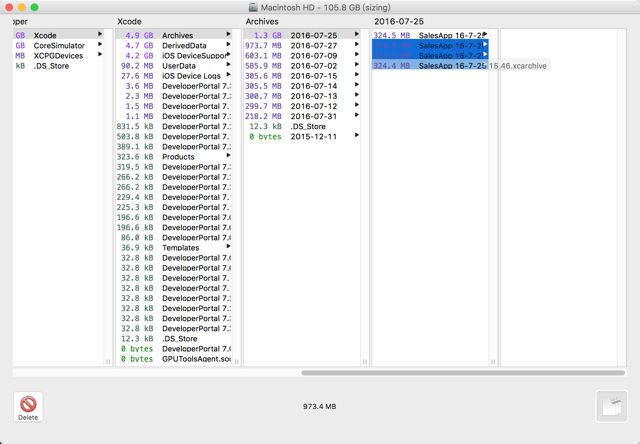Viewport: 640px width, 444px height.
Task: Expand the 2015-12-11 folder arrow
Action: pyautogui.click(x=357, y=135)
